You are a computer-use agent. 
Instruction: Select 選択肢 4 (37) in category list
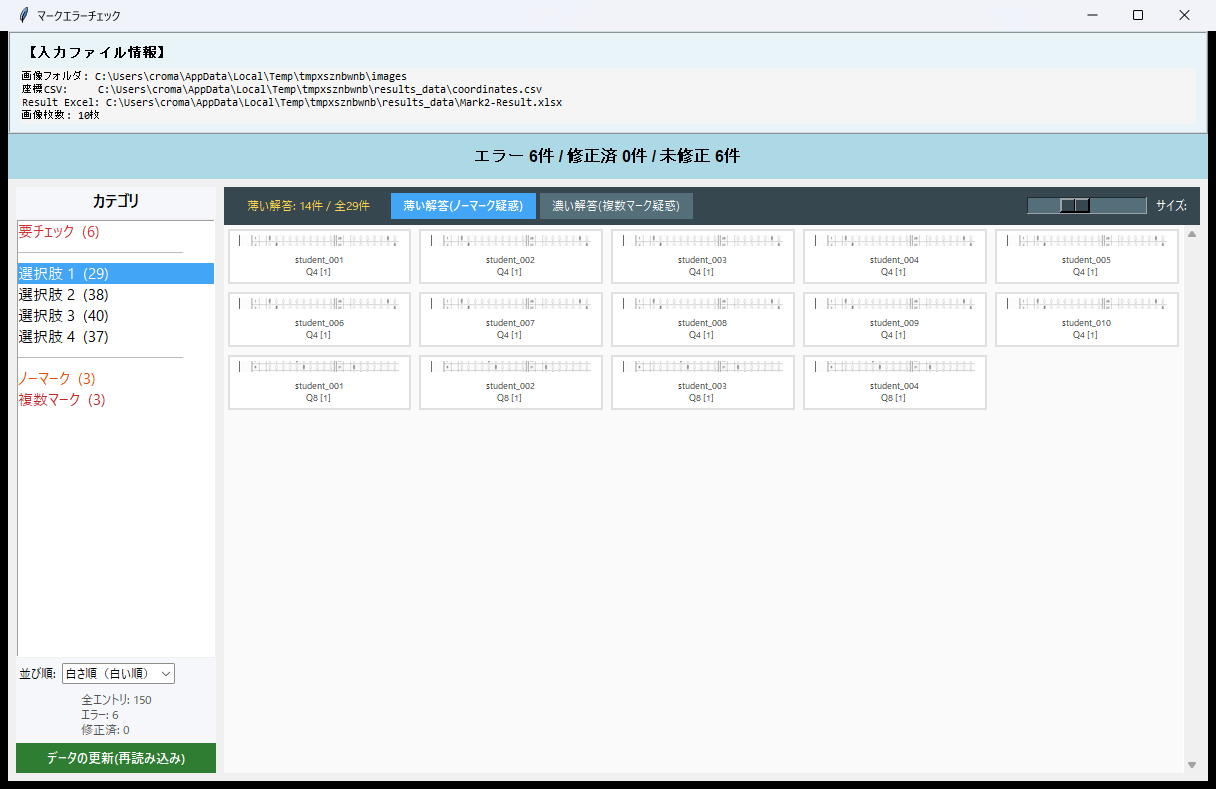[63, 337]
